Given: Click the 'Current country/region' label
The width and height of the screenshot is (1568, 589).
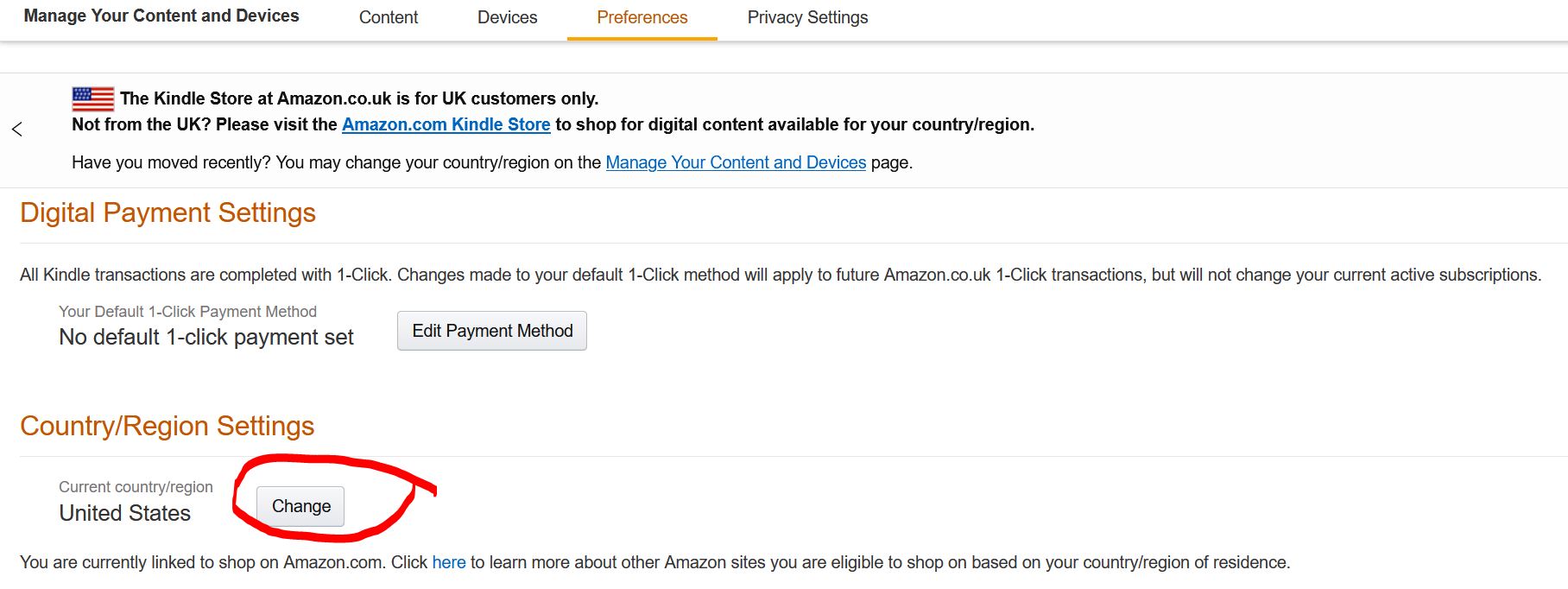Looking at the screenshot, I should coord(136,486).
